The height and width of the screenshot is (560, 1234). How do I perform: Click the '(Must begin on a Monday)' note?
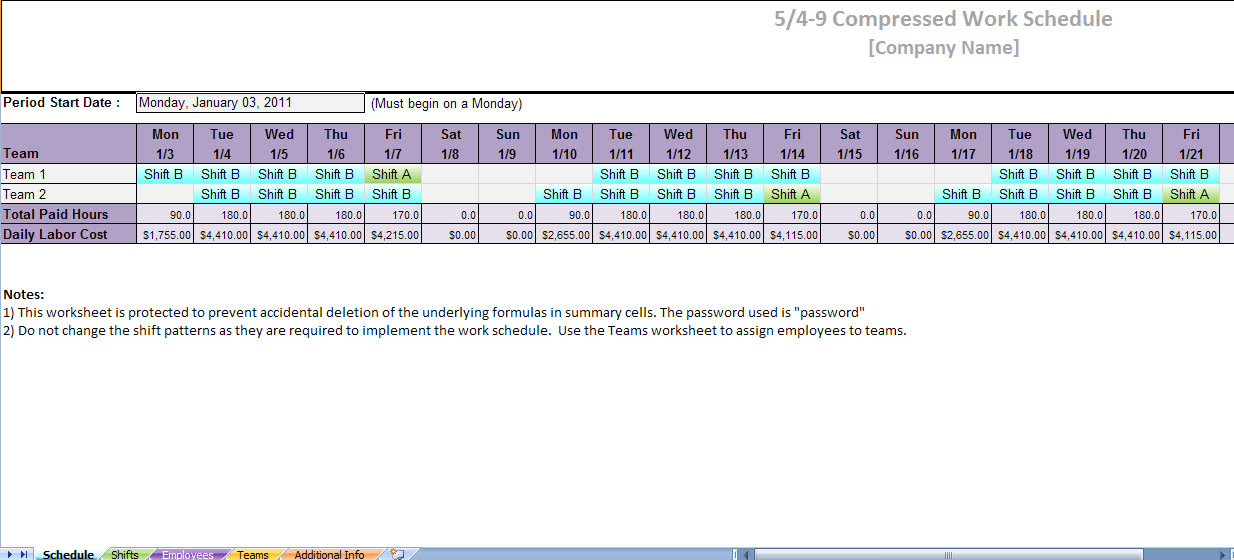point(446,104)
